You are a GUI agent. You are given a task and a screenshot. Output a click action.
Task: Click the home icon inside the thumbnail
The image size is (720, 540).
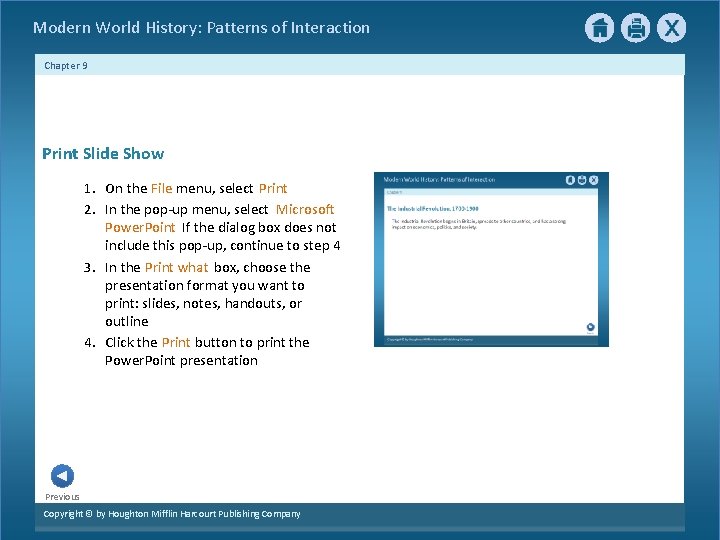570,180
